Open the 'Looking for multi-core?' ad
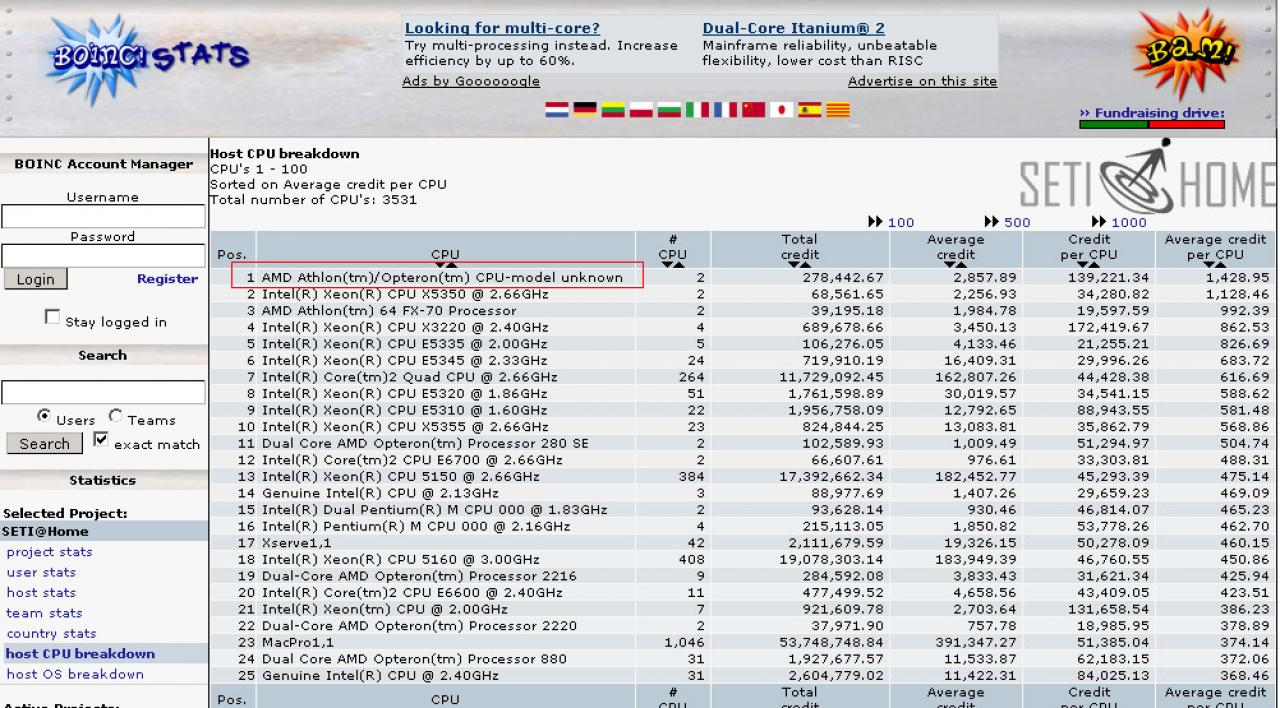This screenshot has width=1280, height=708. point(502,29)
